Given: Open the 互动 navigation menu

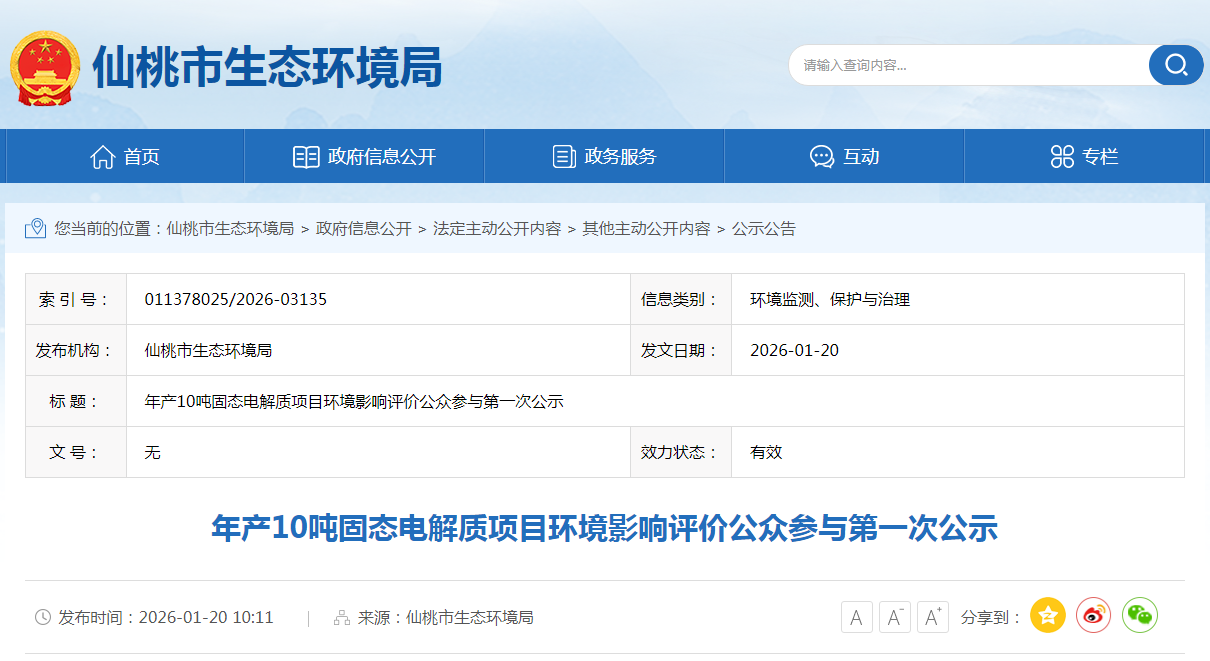Looking at the screenshot, I should [843, 155].
